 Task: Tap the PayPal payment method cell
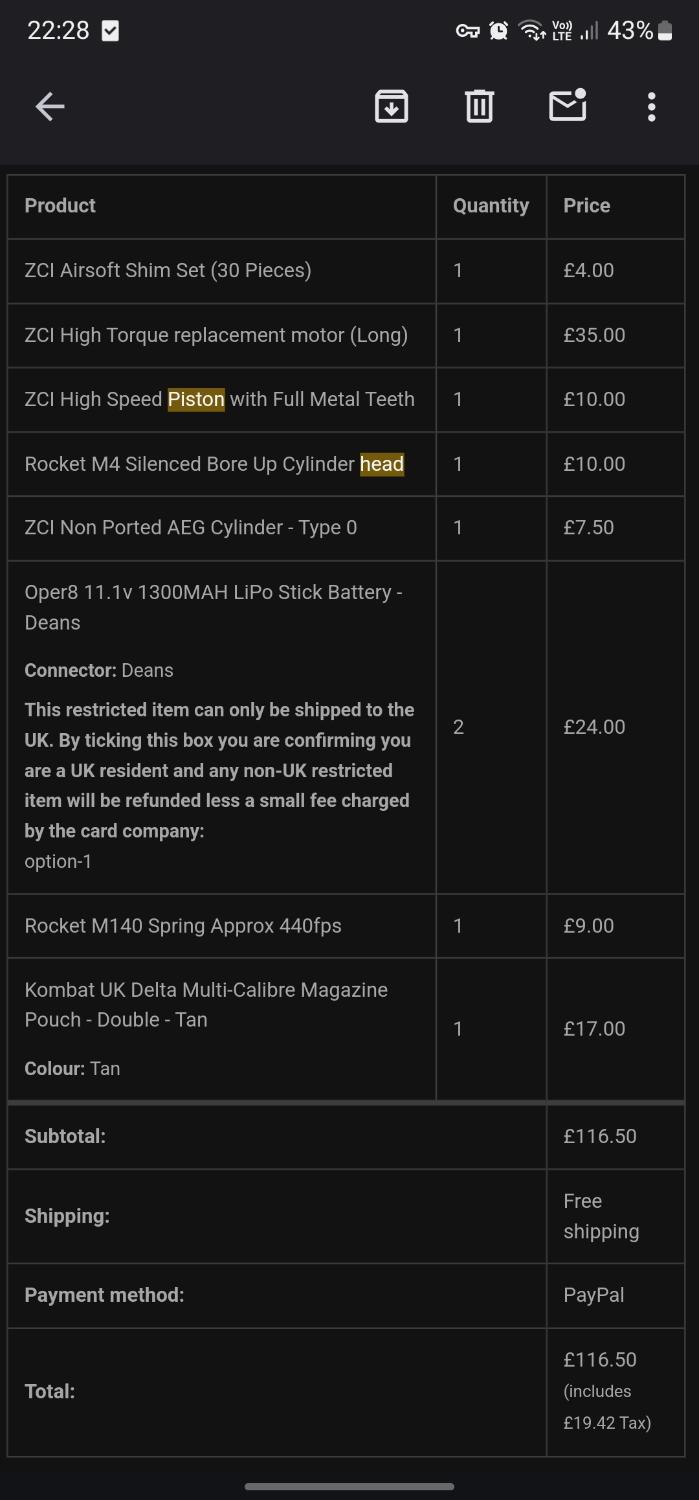click(593, 1295)
